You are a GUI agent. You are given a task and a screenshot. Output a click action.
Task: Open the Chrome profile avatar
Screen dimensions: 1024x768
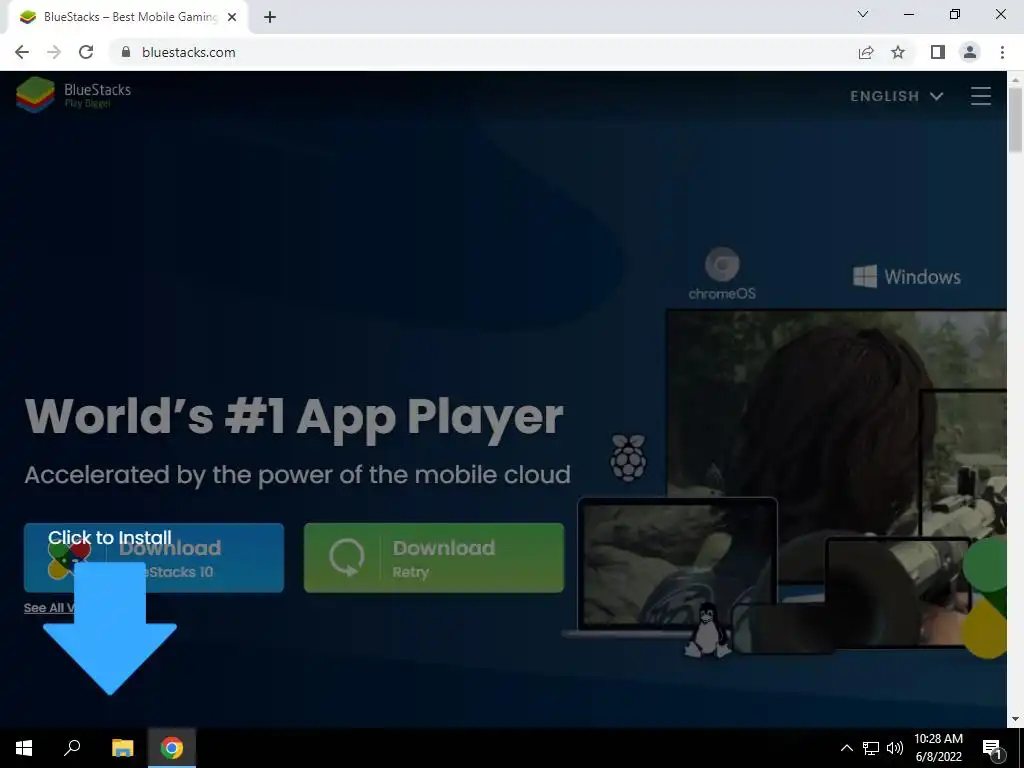(970, 52)
